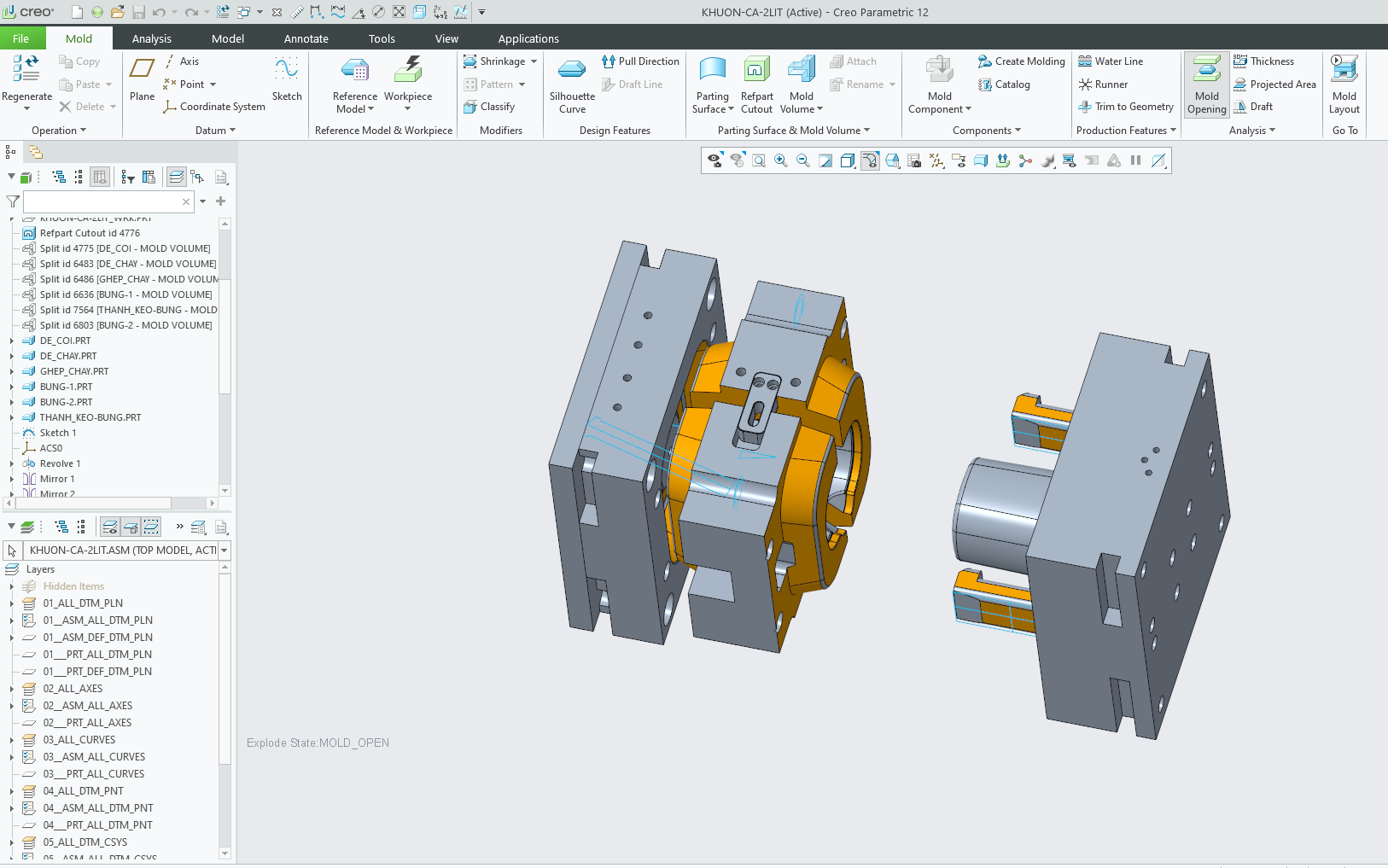
Task: Toggle the Mold Opening analysis button
Action: (1206, 84)
